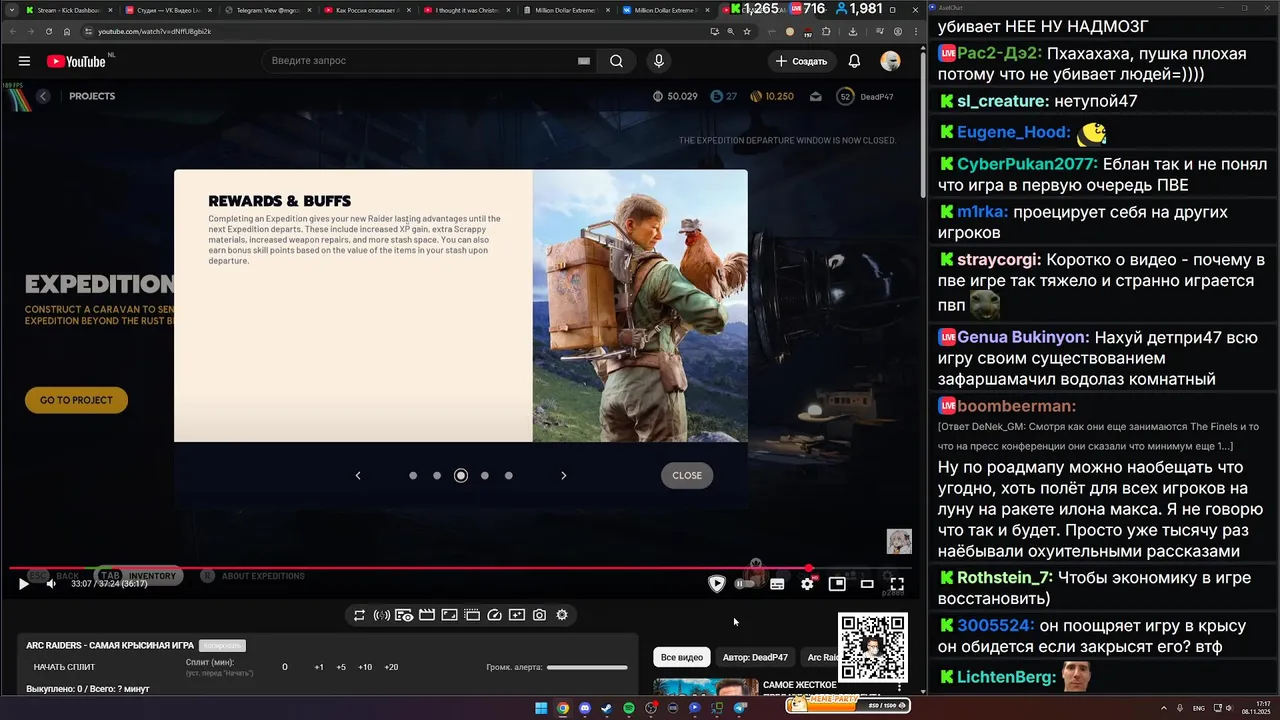Image resolution: width=1280 pixels, height=720 pixels.
Task: Mute the video with the volume icon
Action: coord(51,584)
